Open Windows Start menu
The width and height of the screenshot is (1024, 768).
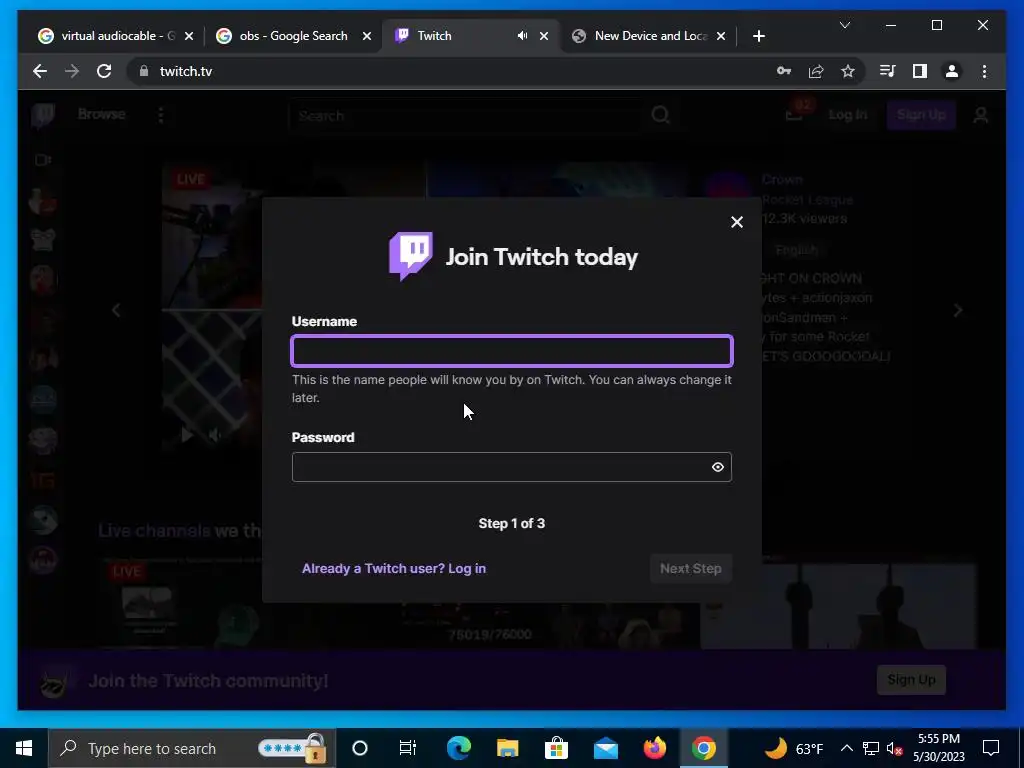click(x=24, y=748)
